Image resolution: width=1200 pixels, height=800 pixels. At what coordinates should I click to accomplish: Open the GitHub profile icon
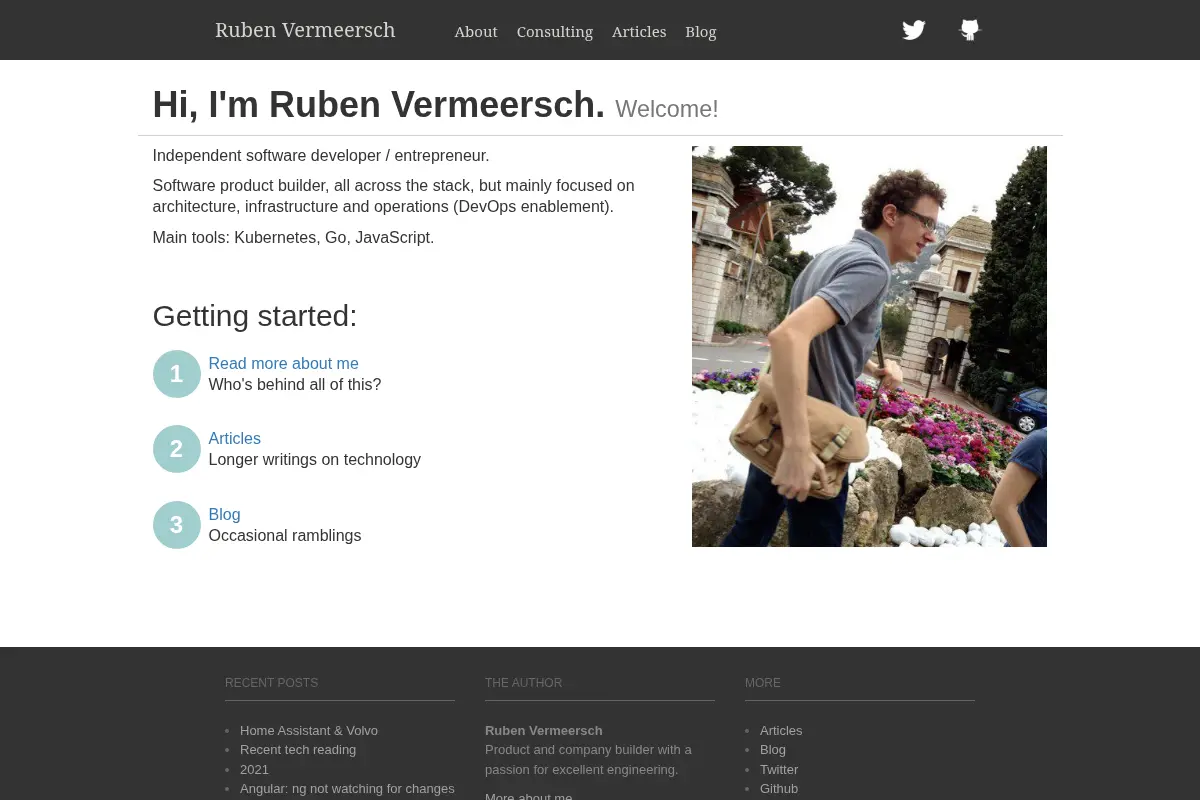(969, 30)
